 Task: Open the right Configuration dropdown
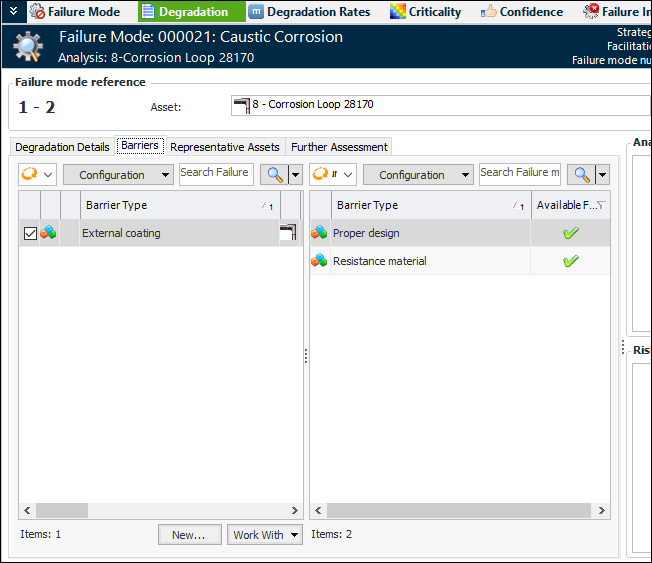[x=418, y=175]
